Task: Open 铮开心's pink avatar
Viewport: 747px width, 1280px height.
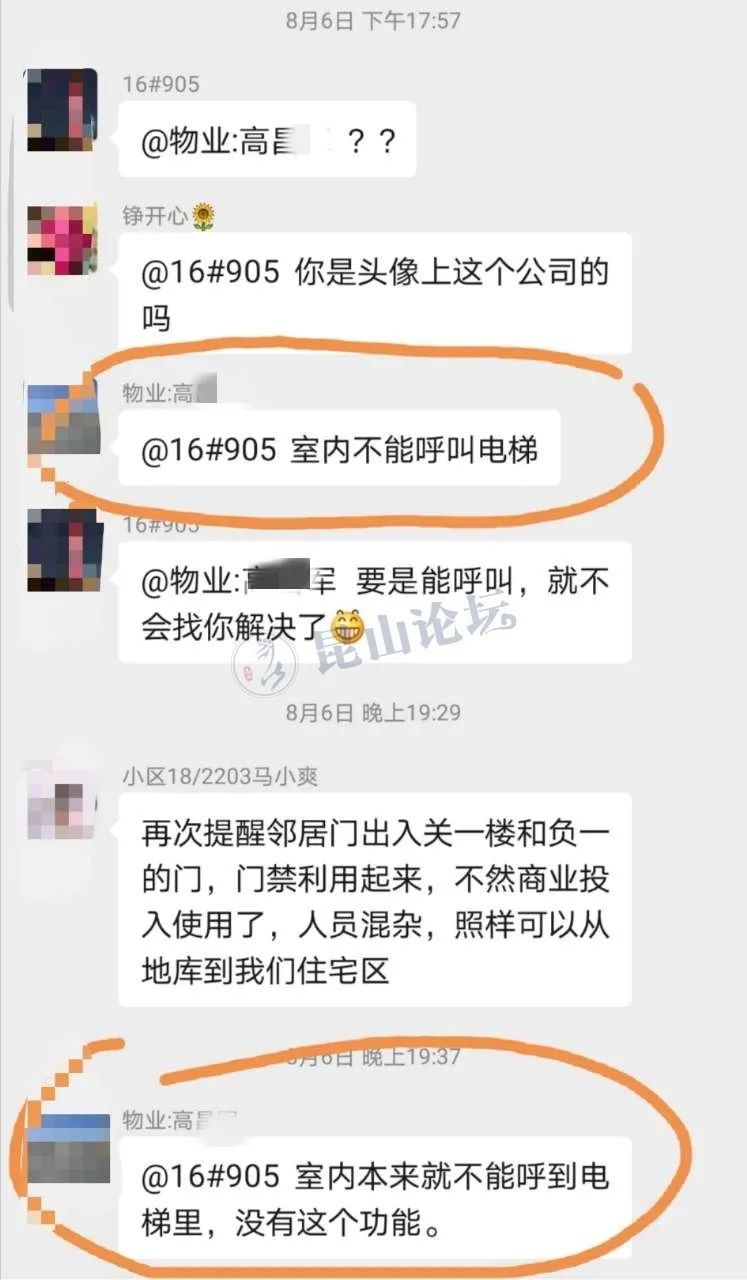Action: (x=62, y=240)
